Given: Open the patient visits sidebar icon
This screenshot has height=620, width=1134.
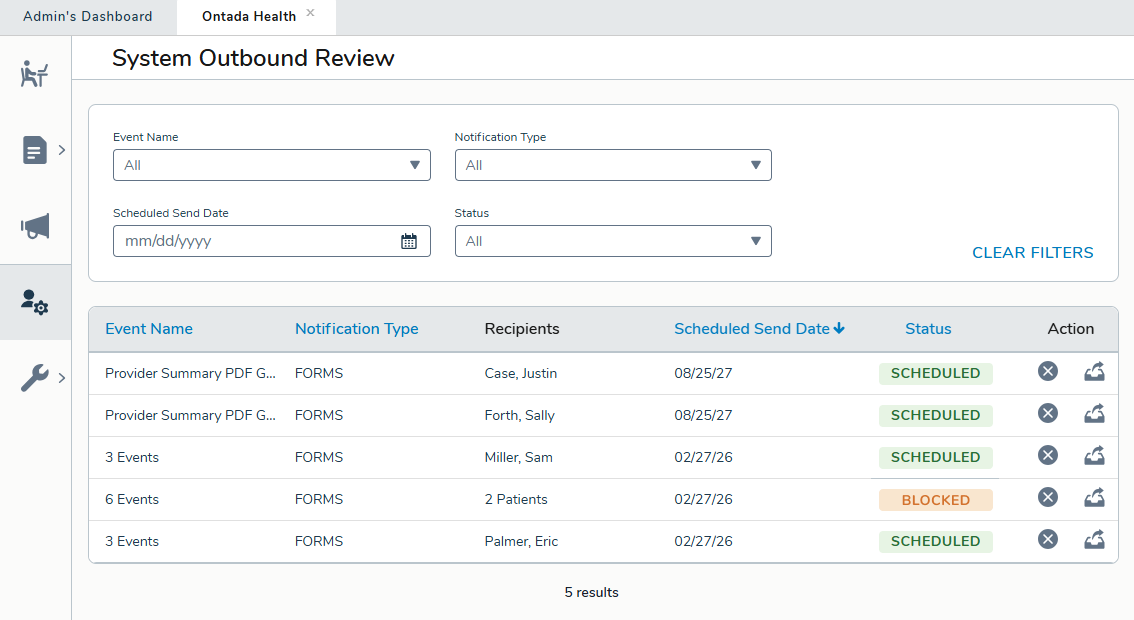Looking at the screenshot, I should click(x=34, y=73).
